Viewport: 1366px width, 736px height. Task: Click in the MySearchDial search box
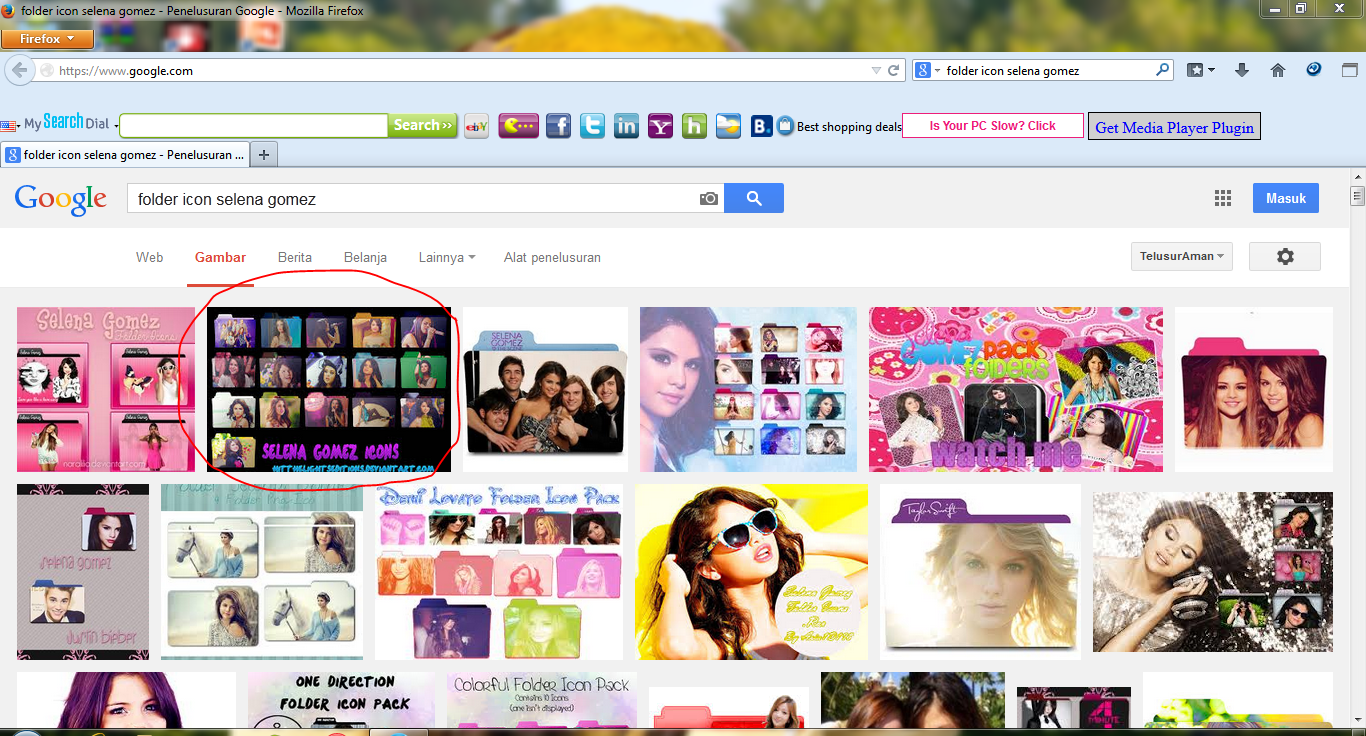253,126
